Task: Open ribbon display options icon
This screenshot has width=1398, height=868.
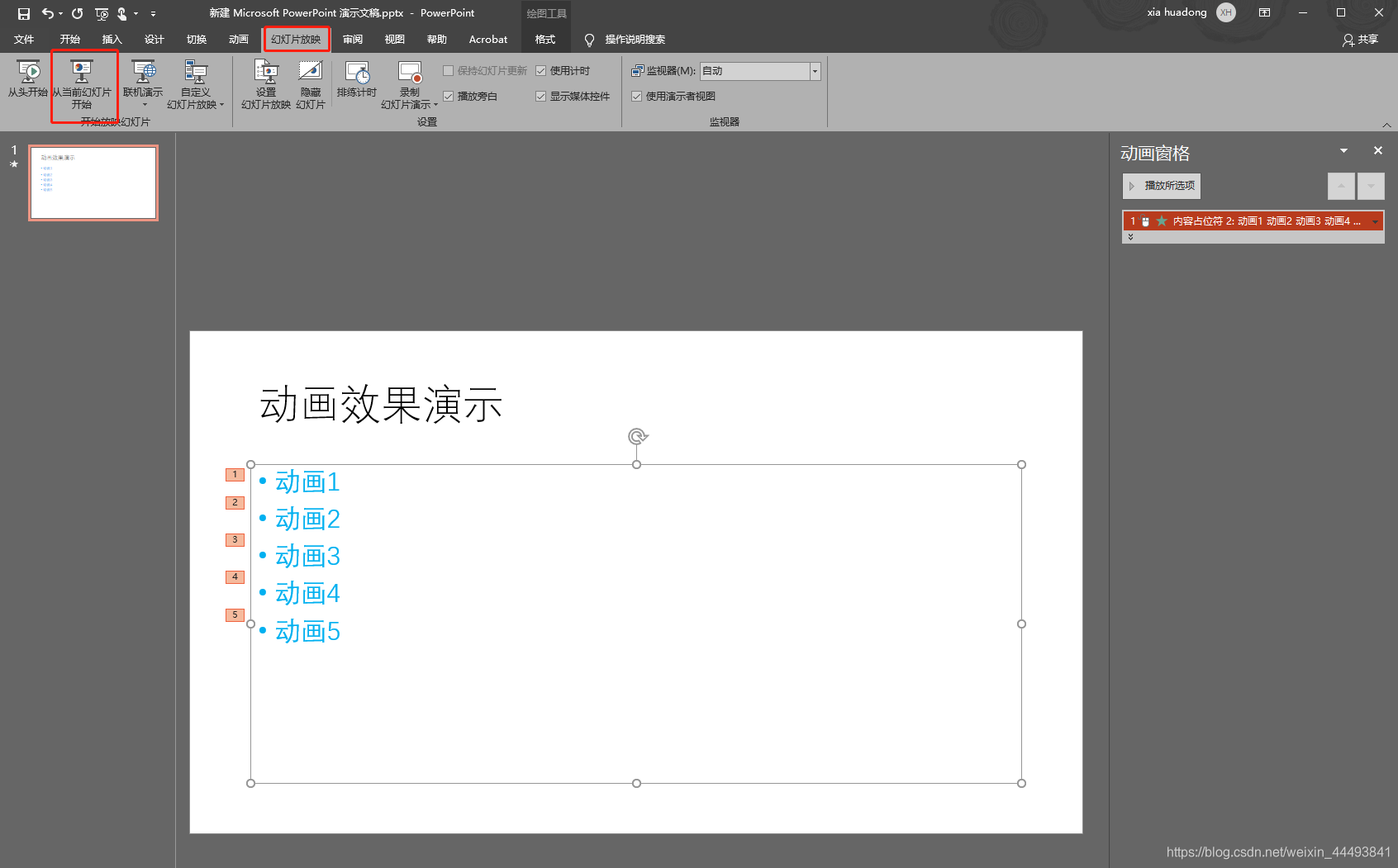Action: pos(1264,12)
